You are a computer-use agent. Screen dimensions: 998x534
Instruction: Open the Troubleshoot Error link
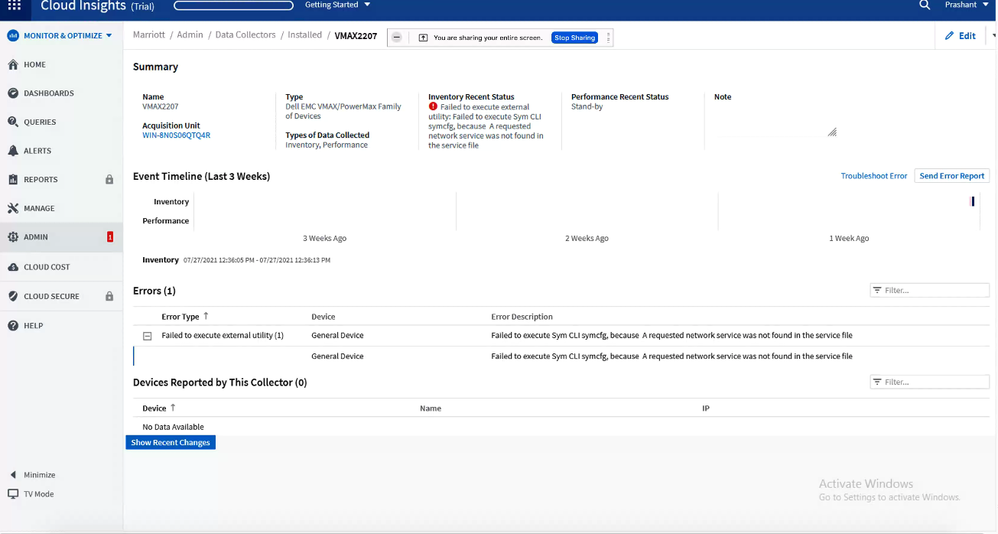click(873, 176)
